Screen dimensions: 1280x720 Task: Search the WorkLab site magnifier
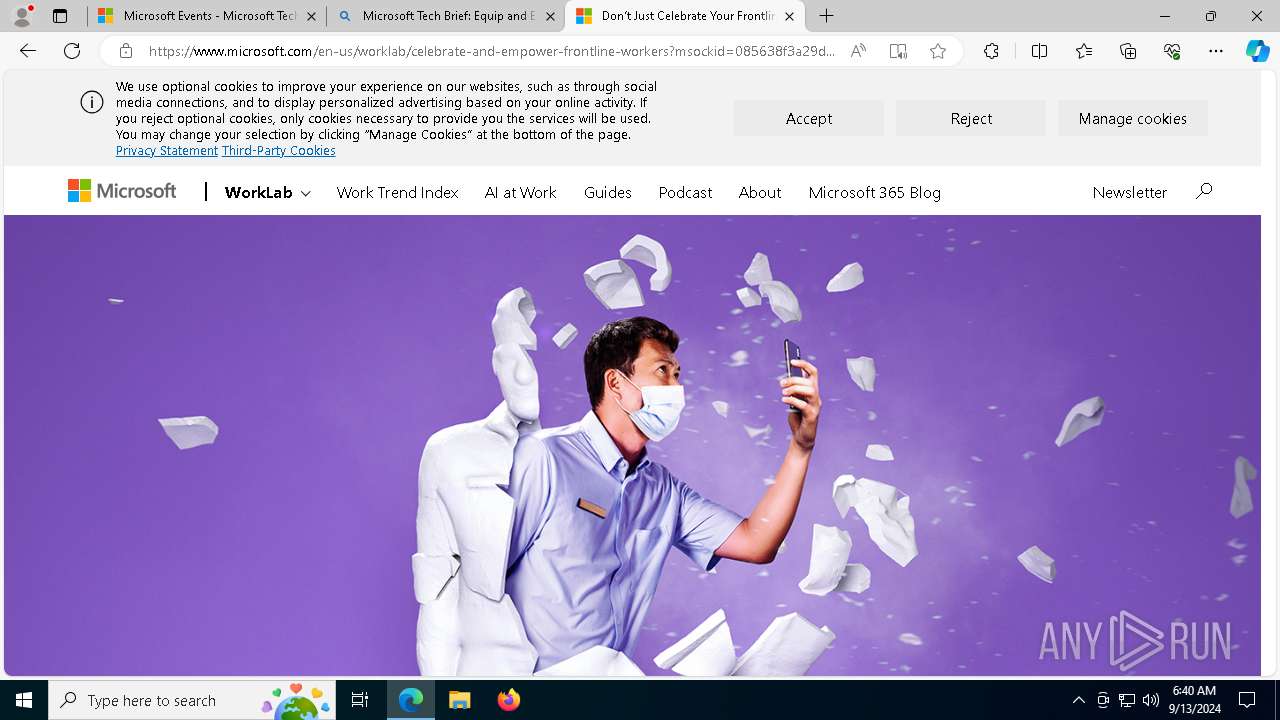tap(1204, 190)
